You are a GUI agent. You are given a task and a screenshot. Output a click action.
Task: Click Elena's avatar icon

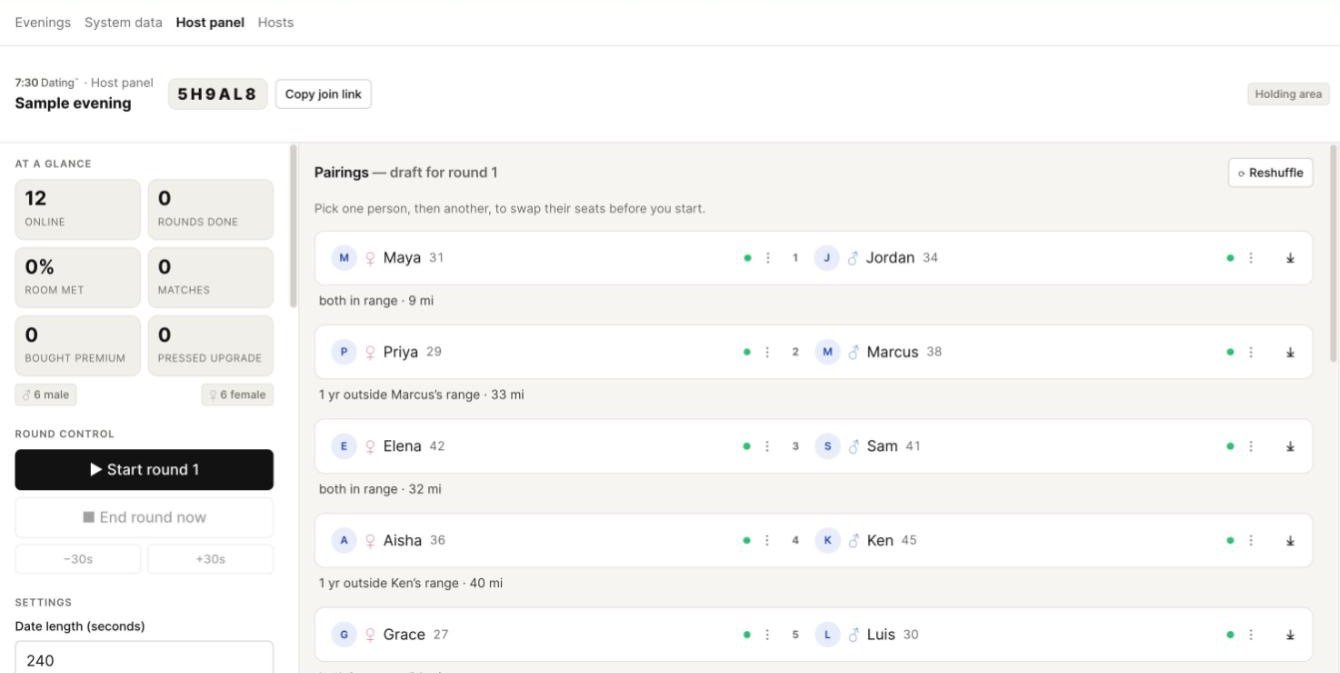[344, 446]
